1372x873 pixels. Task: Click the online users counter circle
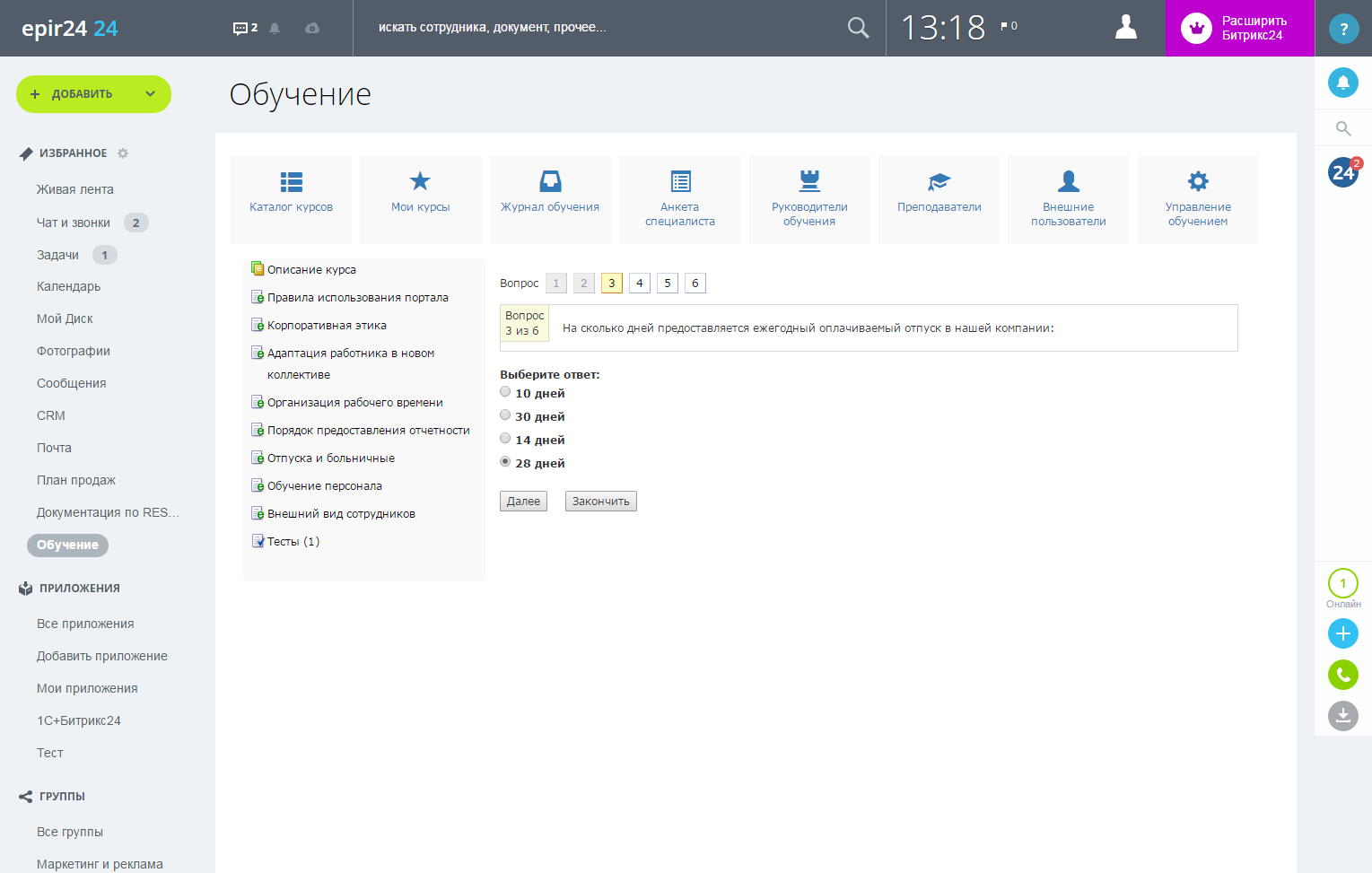point(1343,583)
